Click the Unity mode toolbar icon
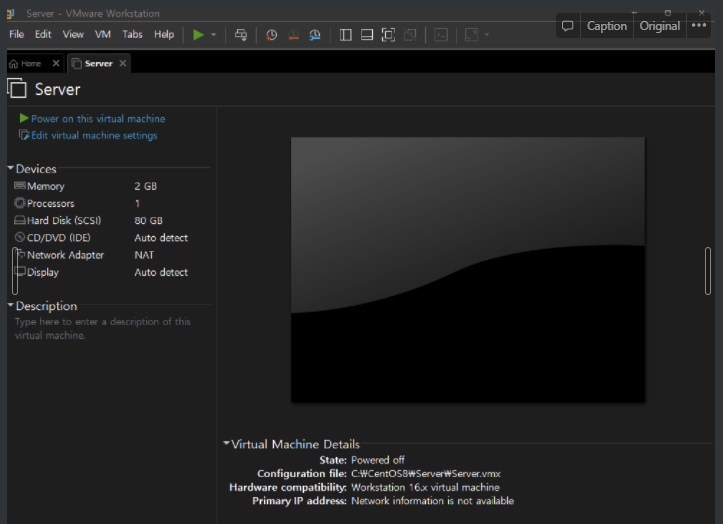Image resolution: width=723 pixels, height=524 pixels. pos(410,35)
